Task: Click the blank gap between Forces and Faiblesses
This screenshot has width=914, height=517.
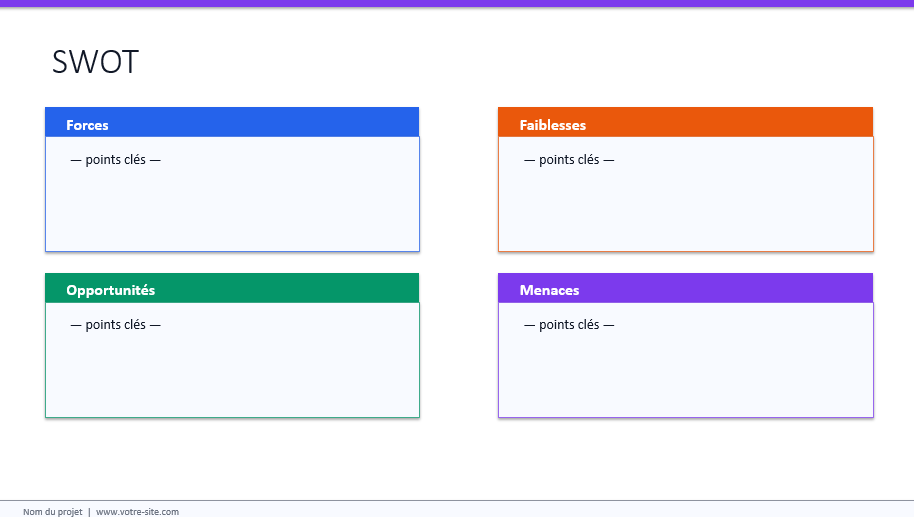Action: pos(458,180)
